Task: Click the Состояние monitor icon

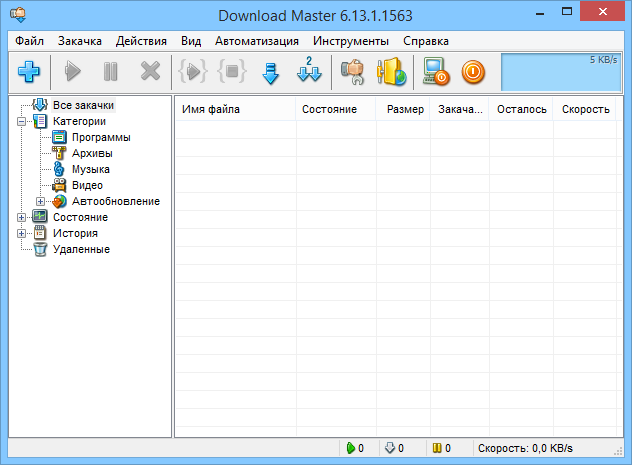Action: 40,217
